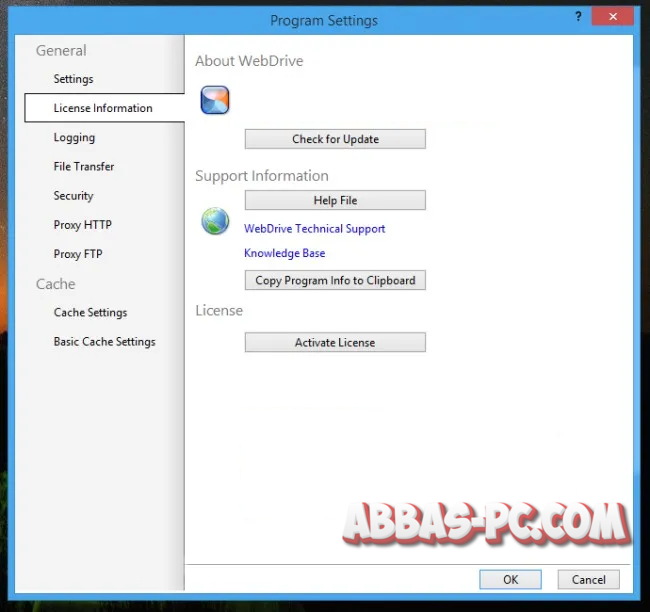Screen dimensions: 650x612
Task: Click the Activate License button
Action: coord(335,342)
